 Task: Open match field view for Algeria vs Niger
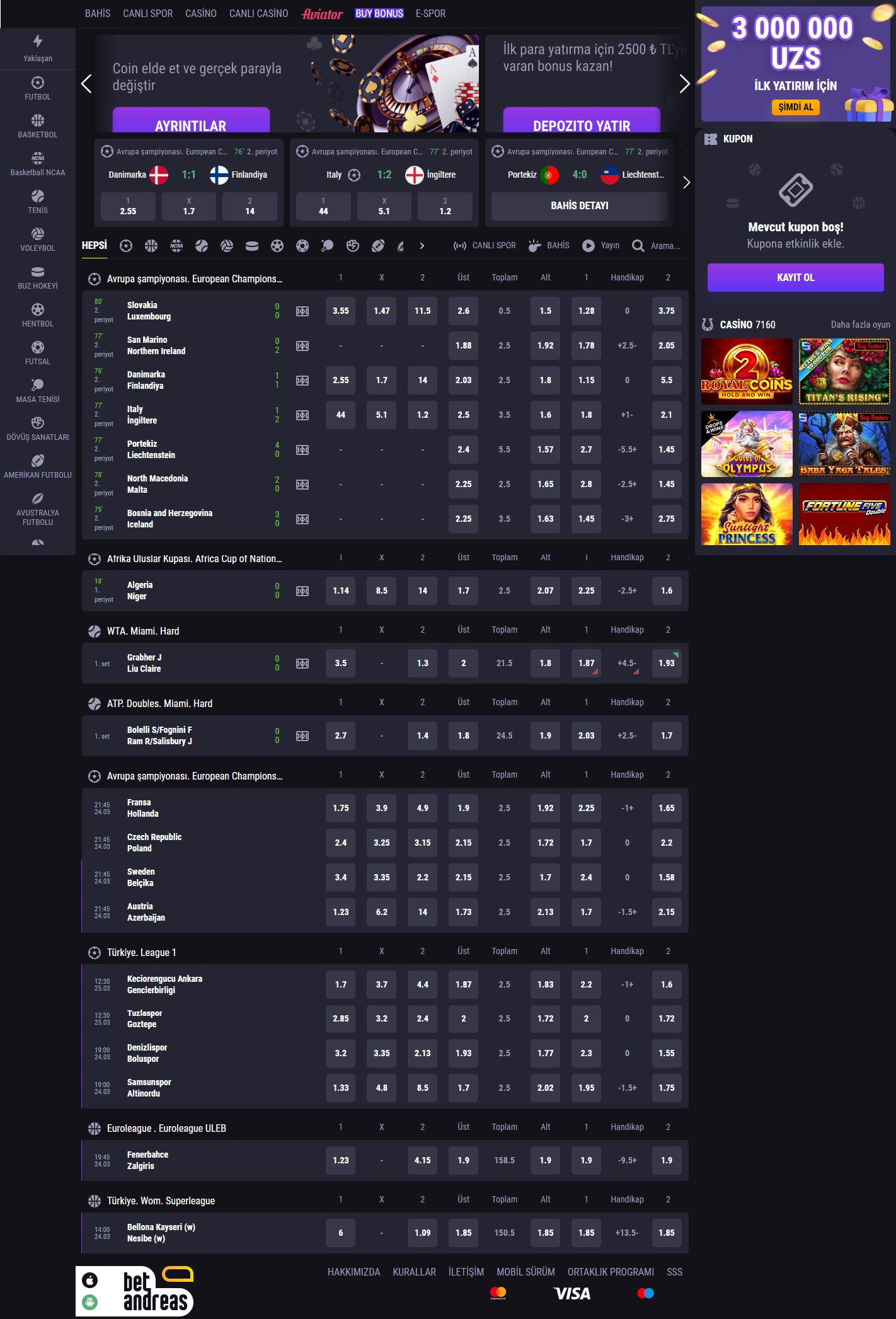pyautogui.click(x=302, y=591)
